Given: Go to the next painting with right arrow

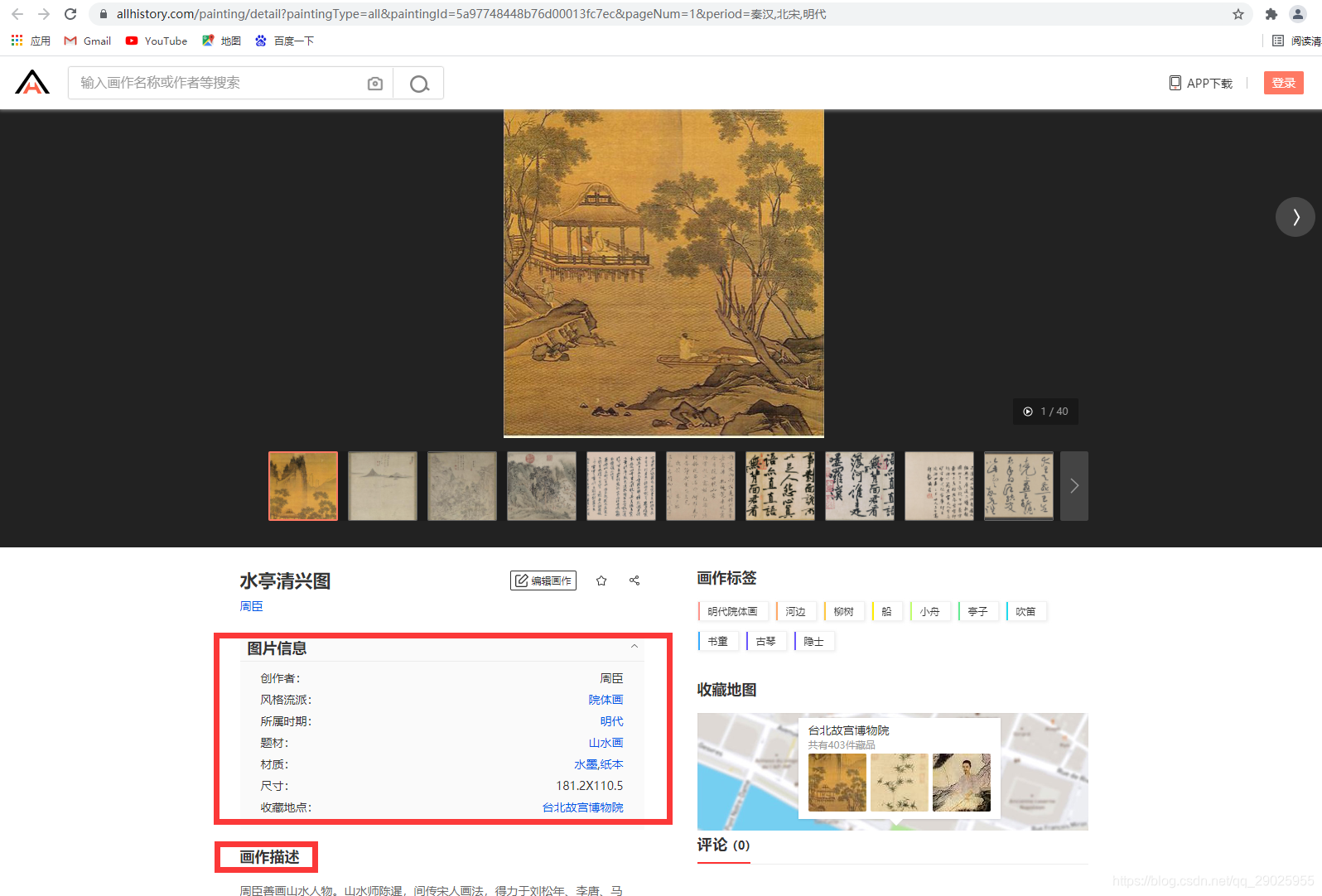Looking at the screenshot, I should tap(1295, 217).
